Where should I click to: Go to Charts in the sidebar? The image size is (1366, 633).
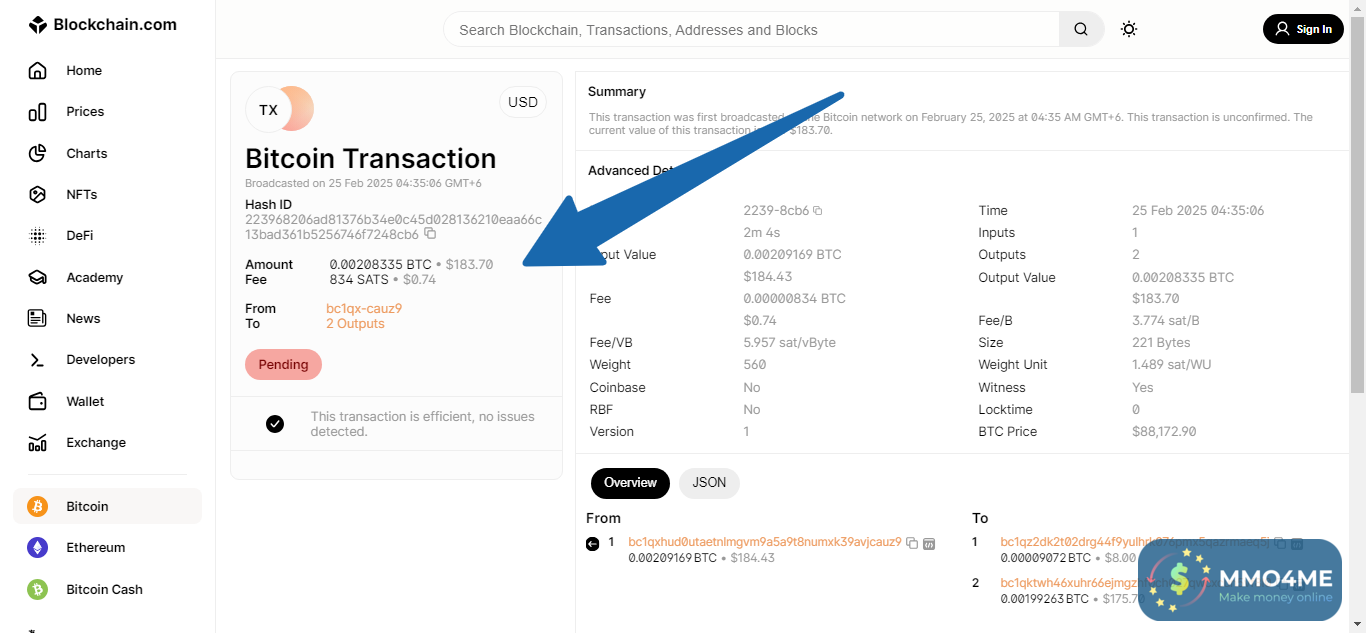click(x=86, y=153)
